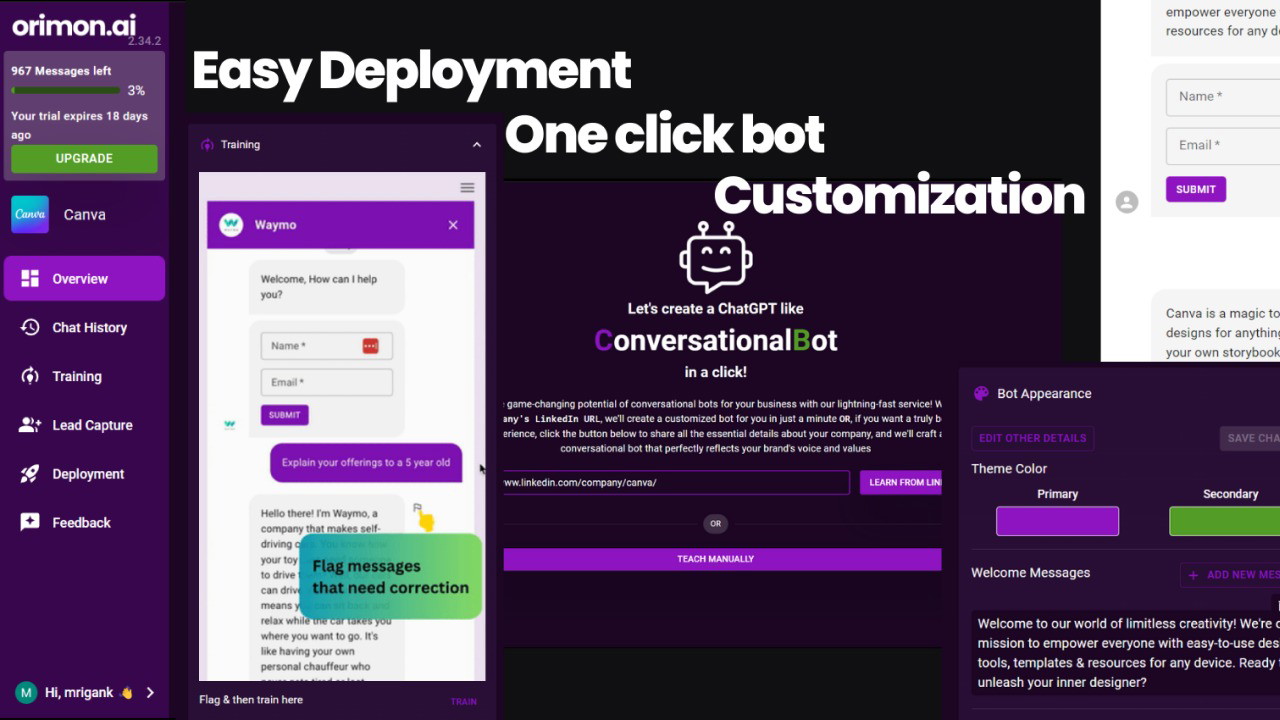Pick the green Secondary theme color
The width and height of the screenshot is (1280, 720).
1224,521
